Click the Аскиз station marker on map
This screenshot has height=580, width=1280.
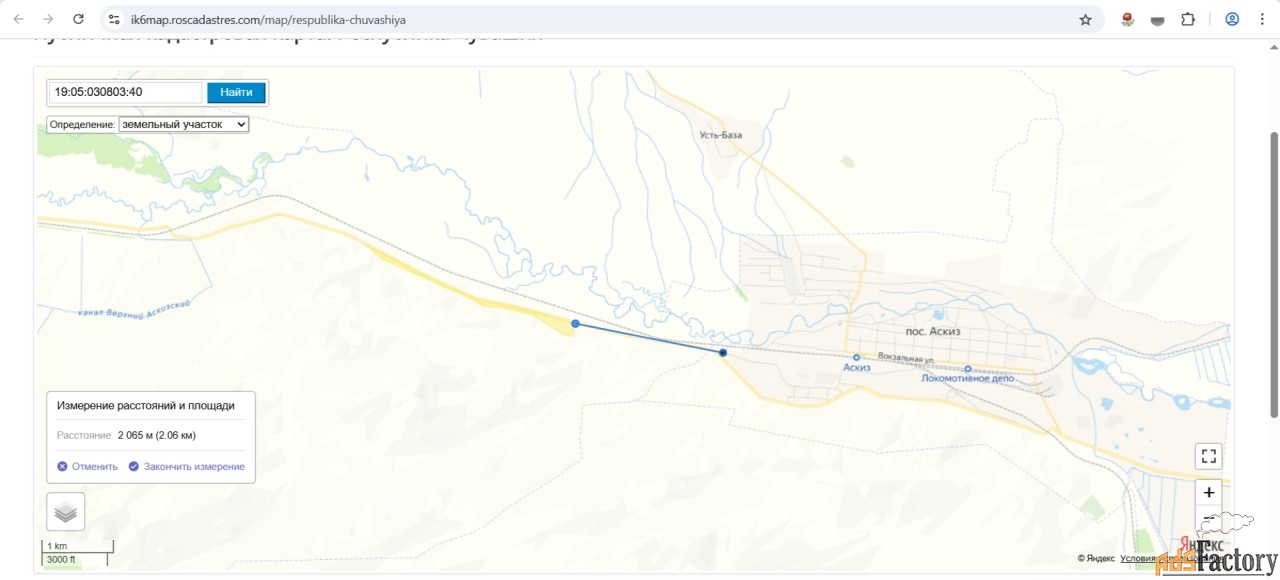point(856,357)
